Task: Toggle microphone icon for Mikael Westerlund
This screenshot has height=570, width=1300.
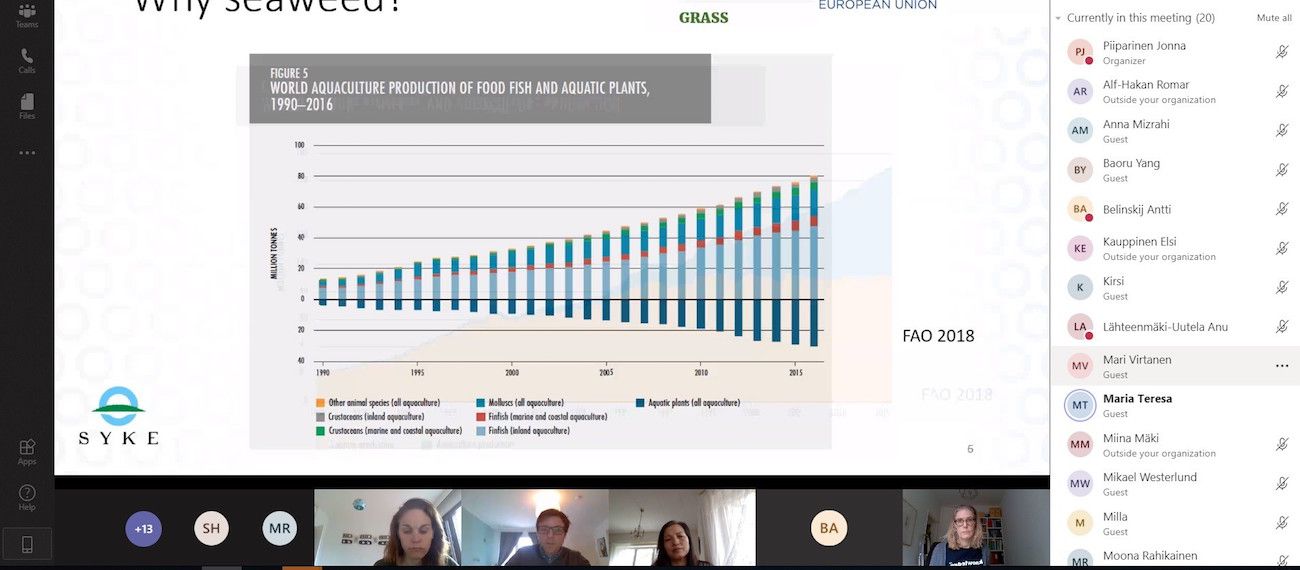Action: tap(1281, 484)
